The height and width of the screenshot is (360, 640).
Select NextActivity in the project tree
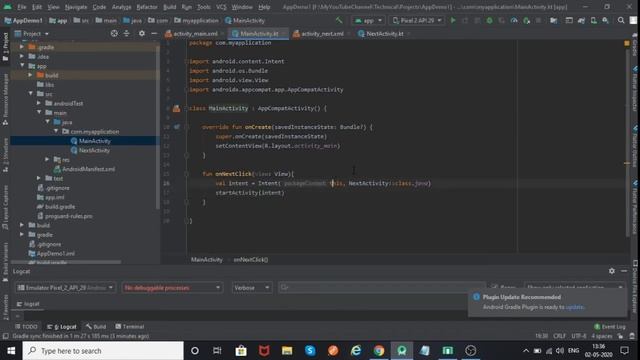[94, 150]
